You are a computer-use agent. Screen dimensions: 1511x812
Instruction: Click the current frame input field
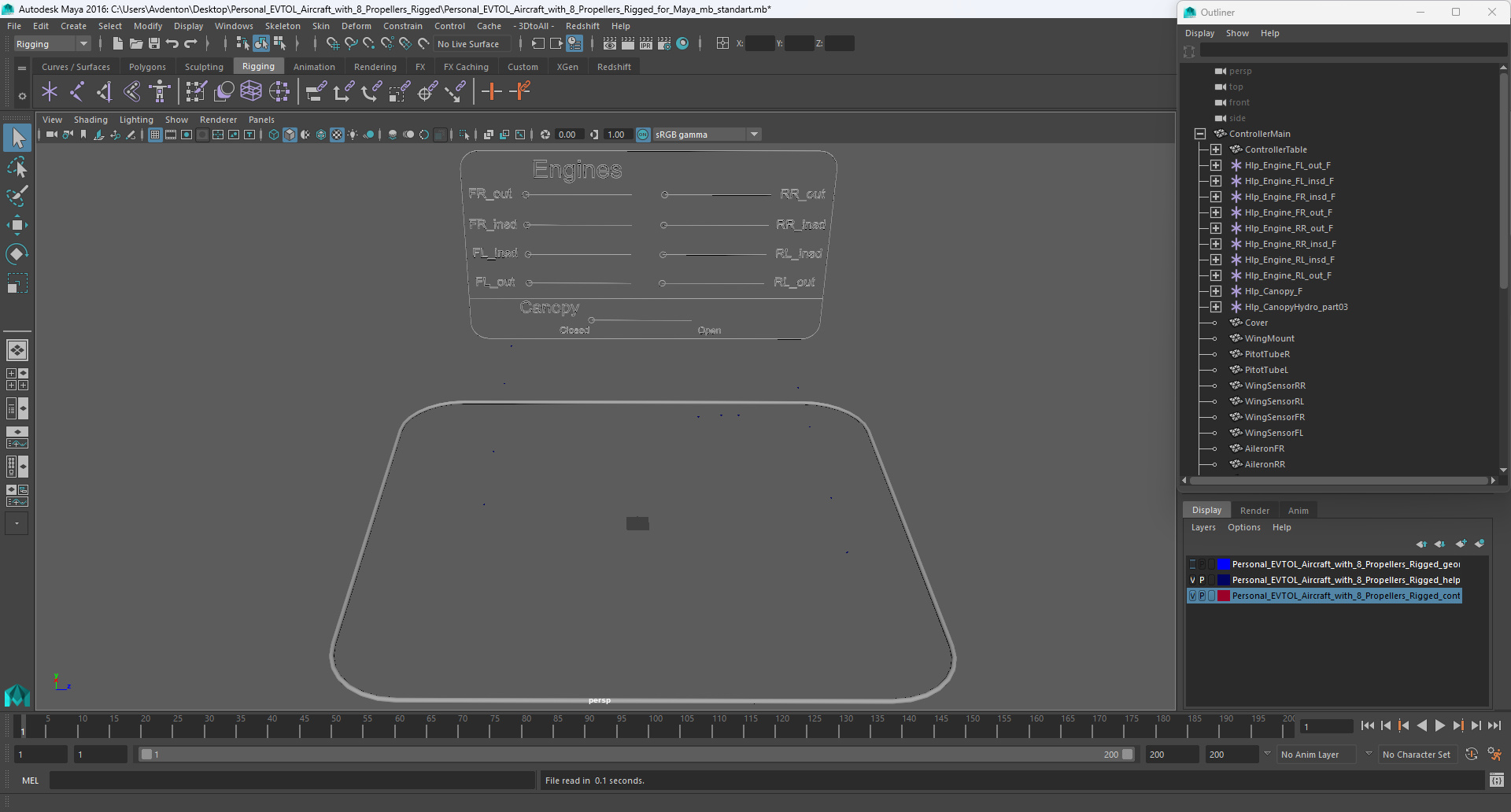[1326, 726]
